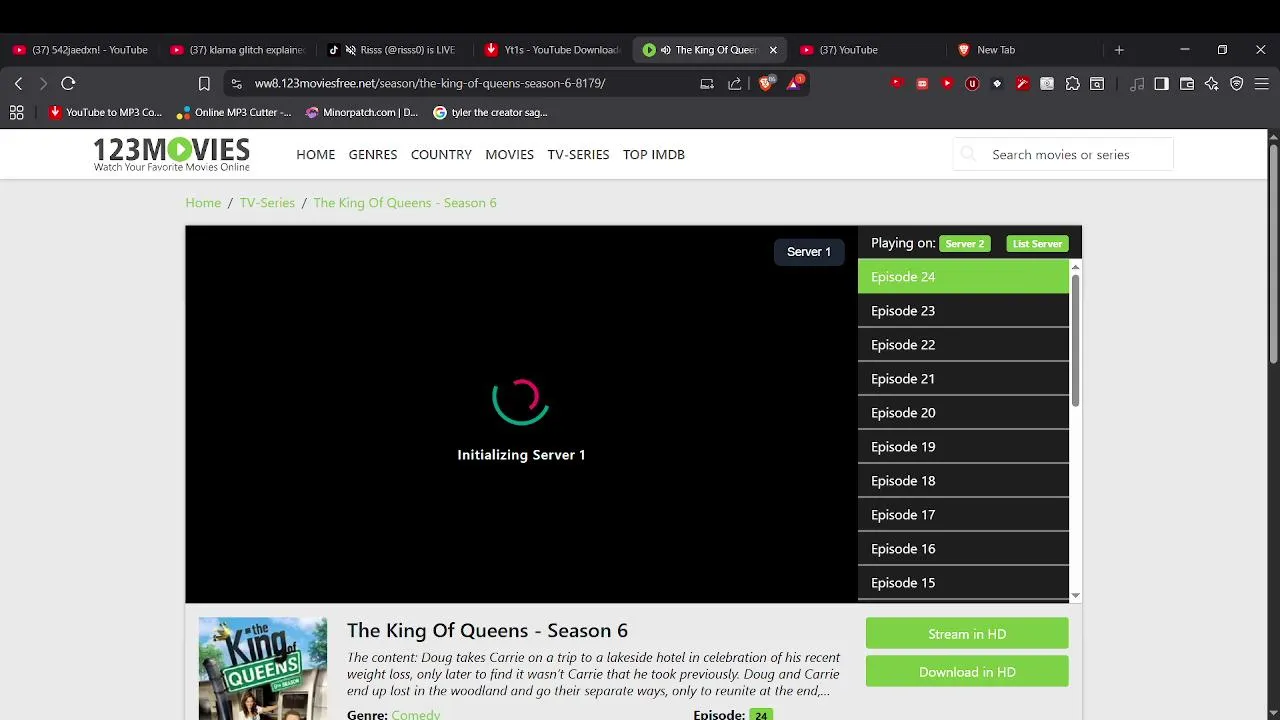Image resolution: width=1280 pixels, height=720 pixels.
Task: Open the Comedy genre link
Action: coord(416,714)
